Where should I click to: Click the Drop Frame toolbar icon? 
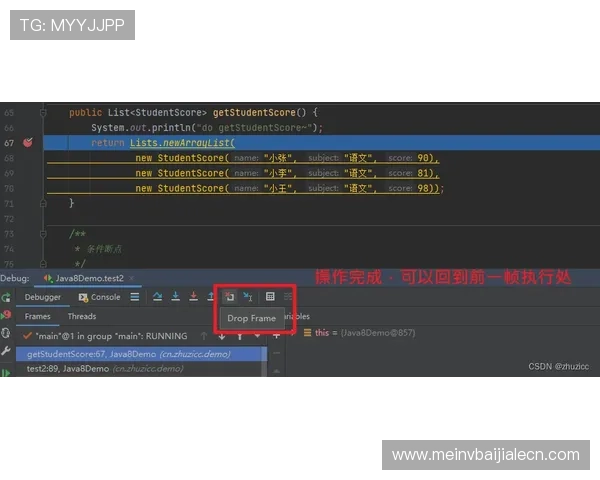click(x=229, y=297)
